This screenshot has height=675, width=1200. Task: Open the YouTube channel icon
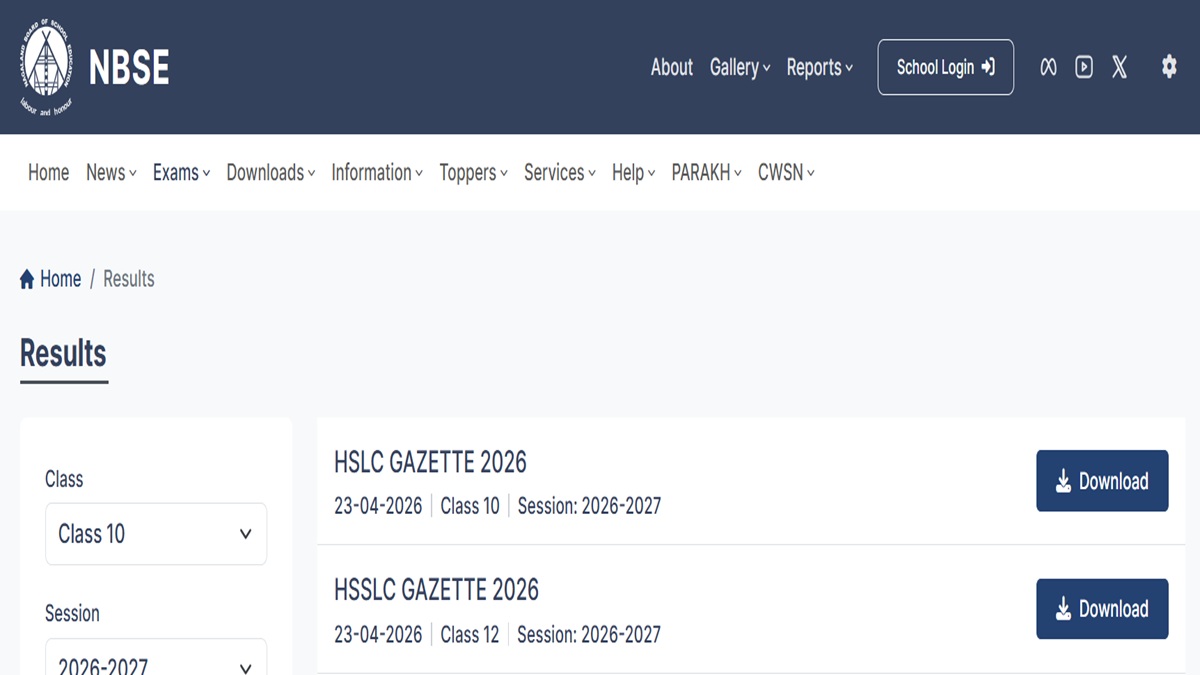pos(1084,67)
